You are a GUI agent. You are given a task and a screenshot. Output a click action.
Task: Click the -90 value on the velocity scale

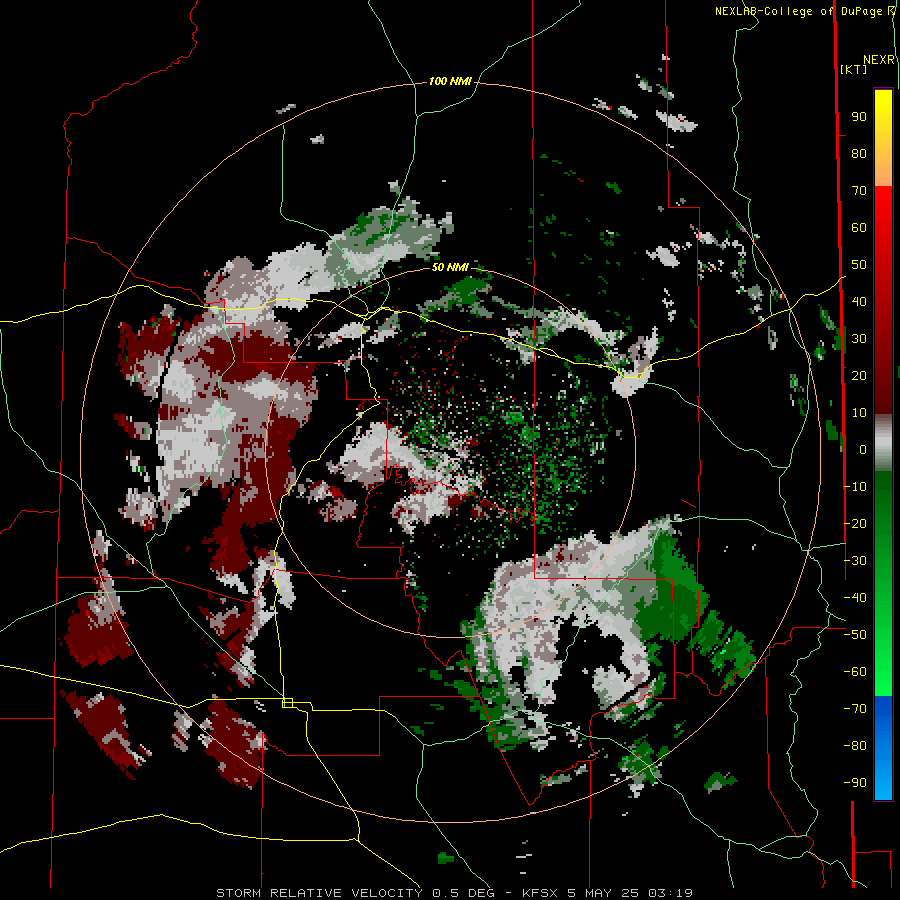[x=855, y=783]
